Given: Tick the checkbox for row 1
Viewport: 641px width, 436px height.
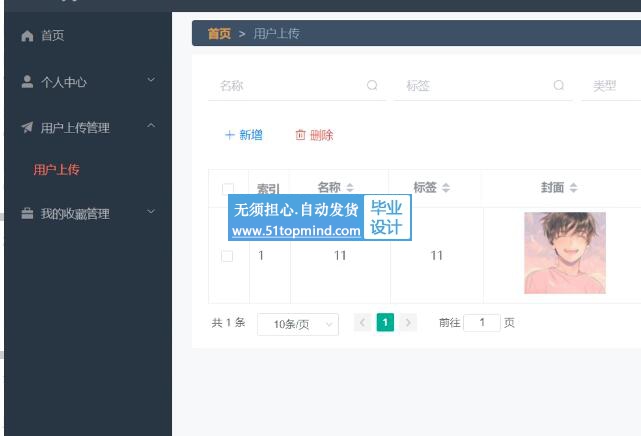Looking at the screenshot, I should coord(227,256).
